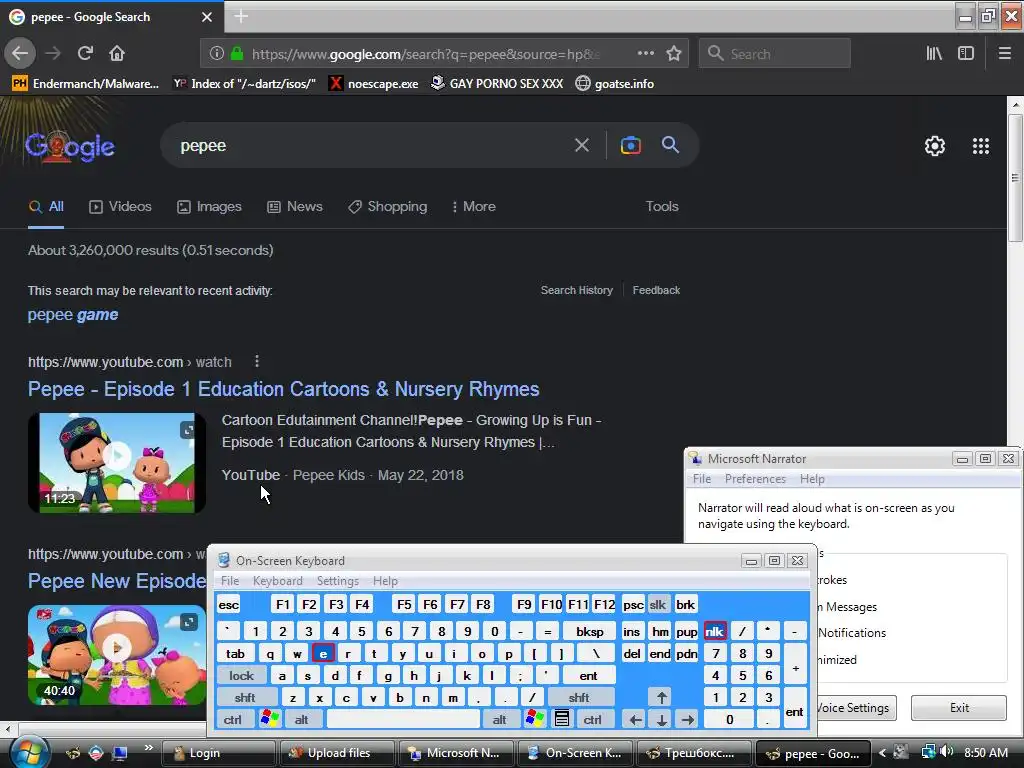Open noescape.exe bookmark in bookmarks toolbar
This screenshot has height=768, width=1024.
click(x=374, y=84)
